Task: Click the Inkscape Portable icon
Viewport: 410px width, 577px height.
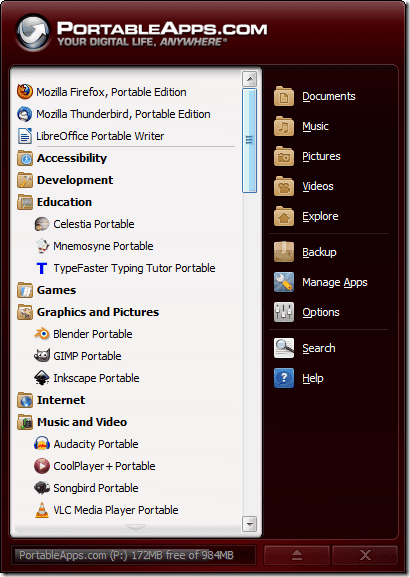Action: (x=42, y=378)
